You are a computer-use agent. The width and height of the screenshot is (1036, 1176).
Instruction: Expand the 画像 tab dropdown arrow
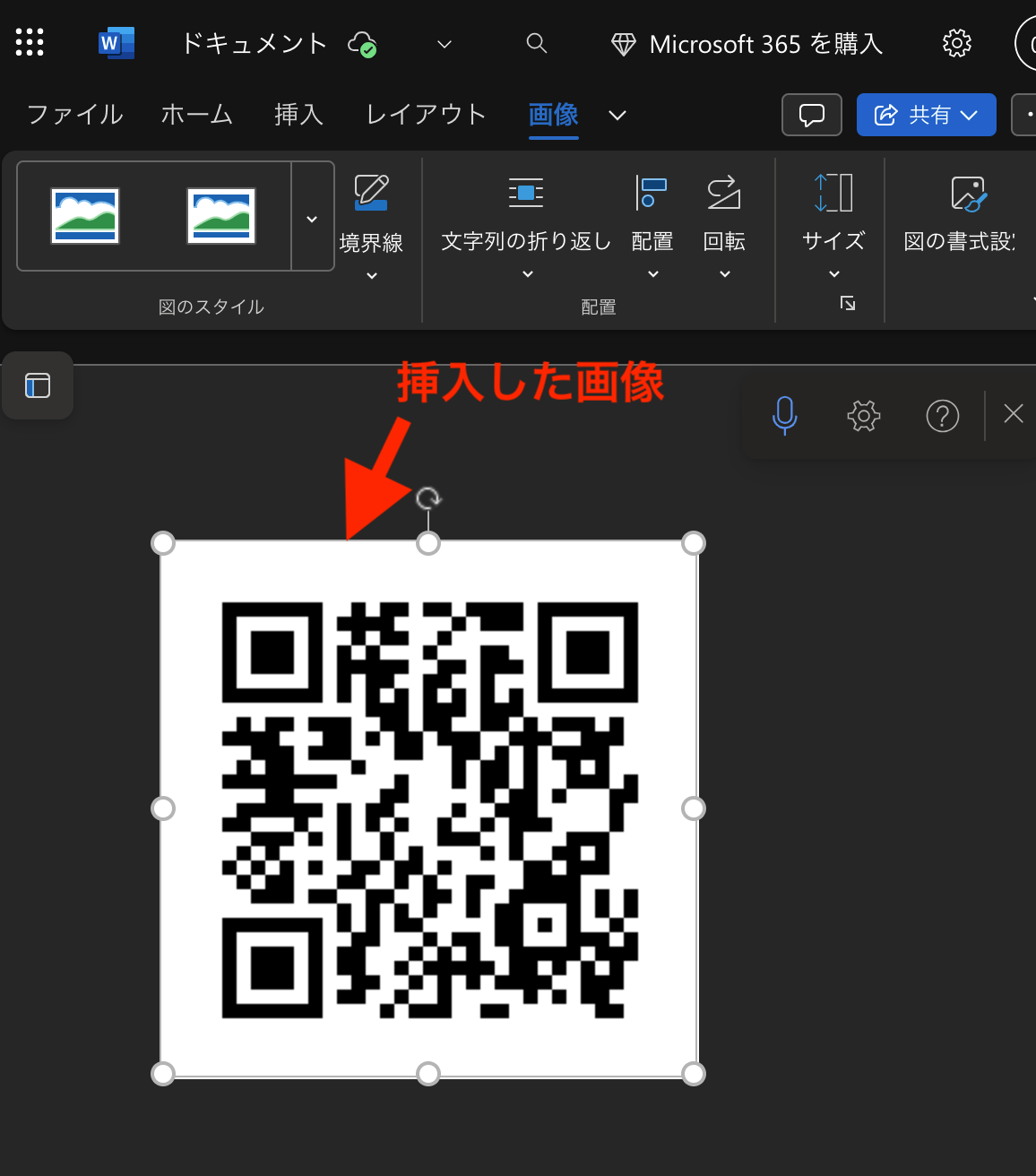pos(617,116)
